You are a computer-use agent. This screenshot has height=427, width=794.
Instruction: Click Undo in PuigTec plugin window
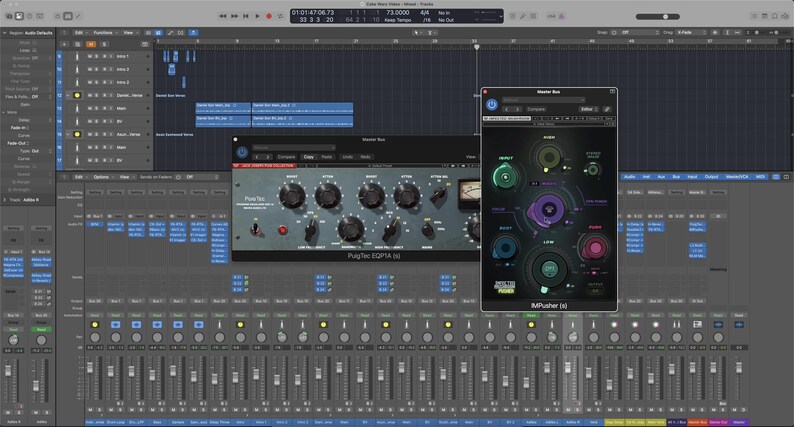point(347,157)
